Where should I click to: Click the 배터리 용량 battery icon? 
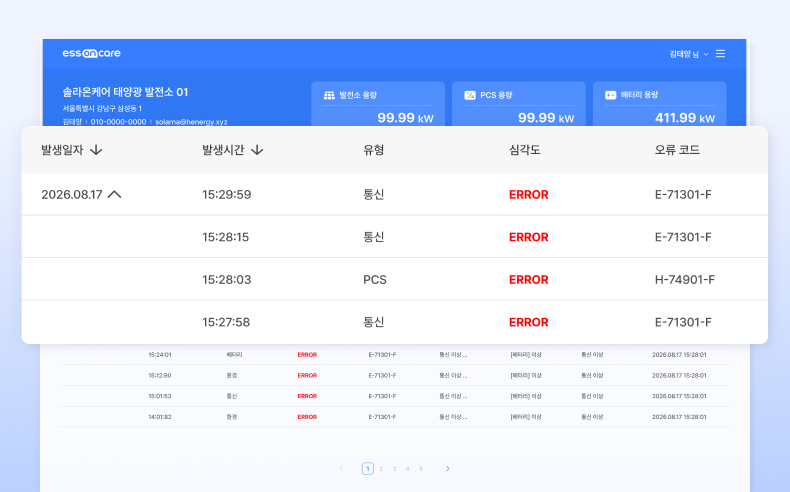(610, 95)
